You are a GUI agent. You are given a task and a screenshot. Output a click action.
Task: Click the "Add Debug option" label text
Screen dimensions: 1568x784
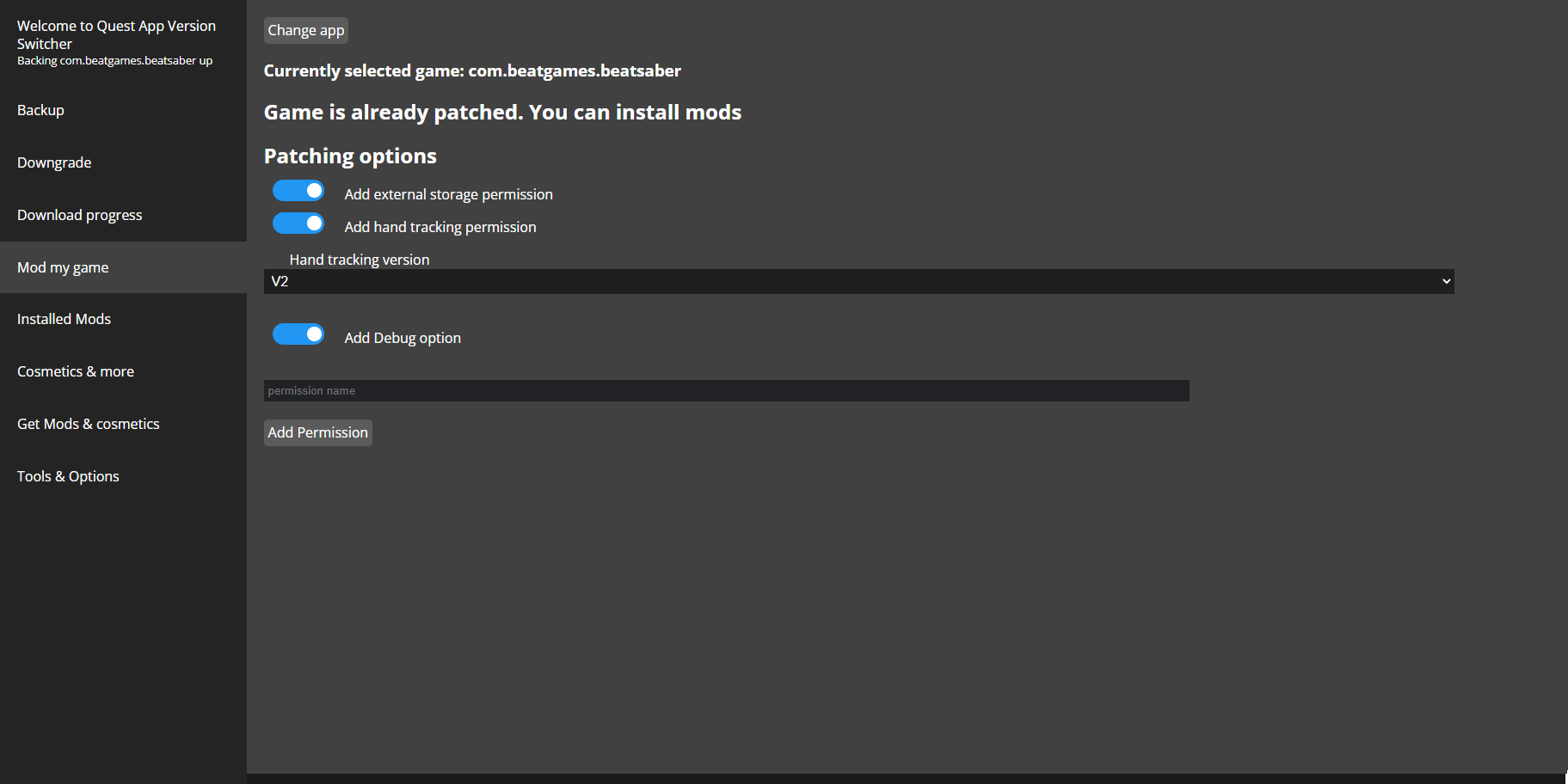pyautogui.click(x=403, y=338)
